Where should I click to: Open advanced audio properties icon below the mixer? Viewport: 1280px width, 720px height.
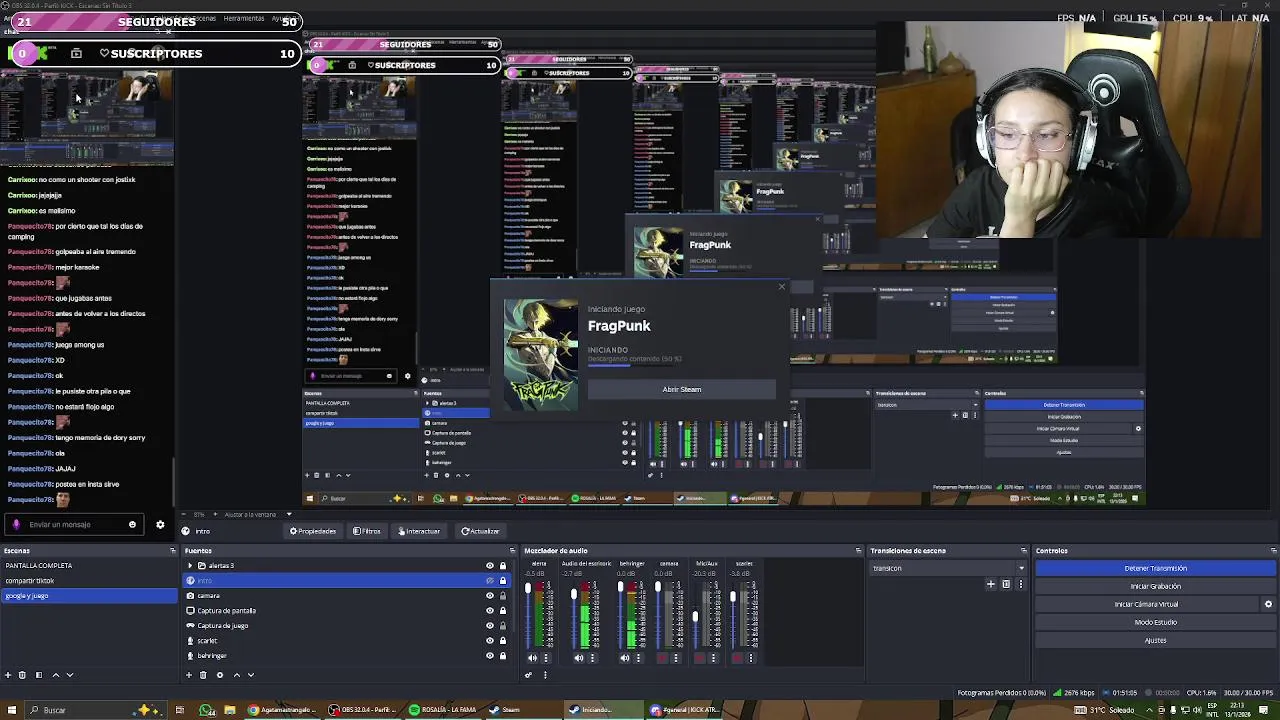(529, 675)
